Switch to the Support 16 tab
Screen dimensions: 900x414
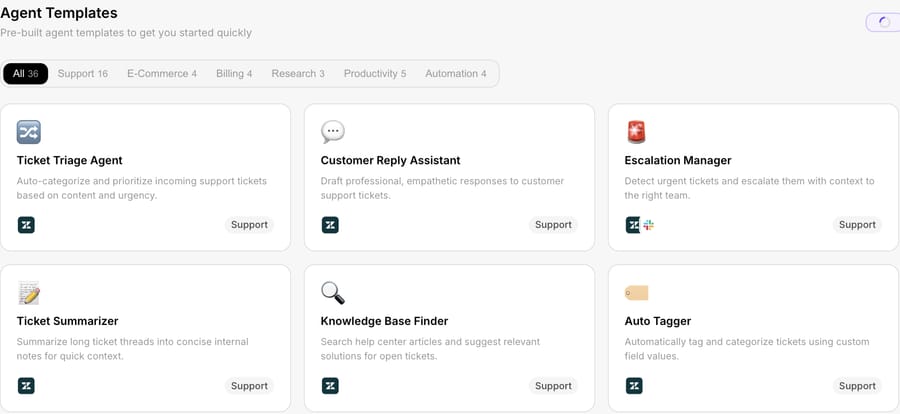coord(83,73)
